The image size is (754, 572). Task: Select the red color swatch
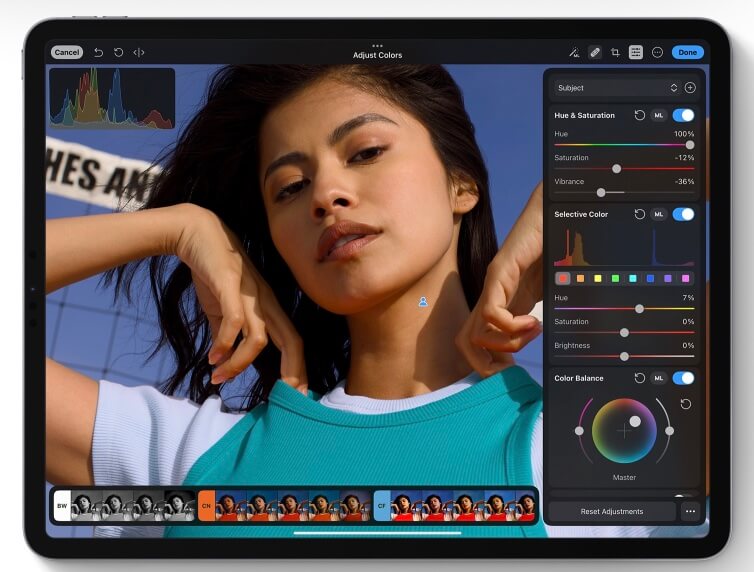click(x=563, y=278)
